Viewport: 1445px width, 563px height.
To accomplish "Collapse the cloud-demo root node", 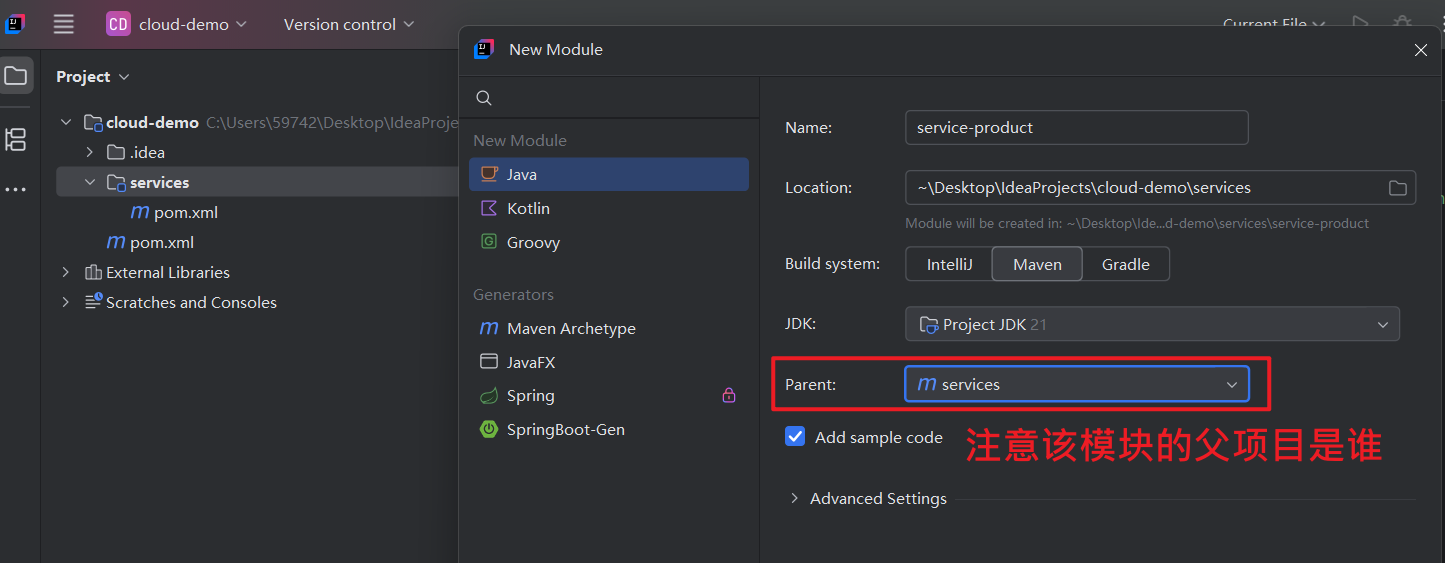I will 66,122.
